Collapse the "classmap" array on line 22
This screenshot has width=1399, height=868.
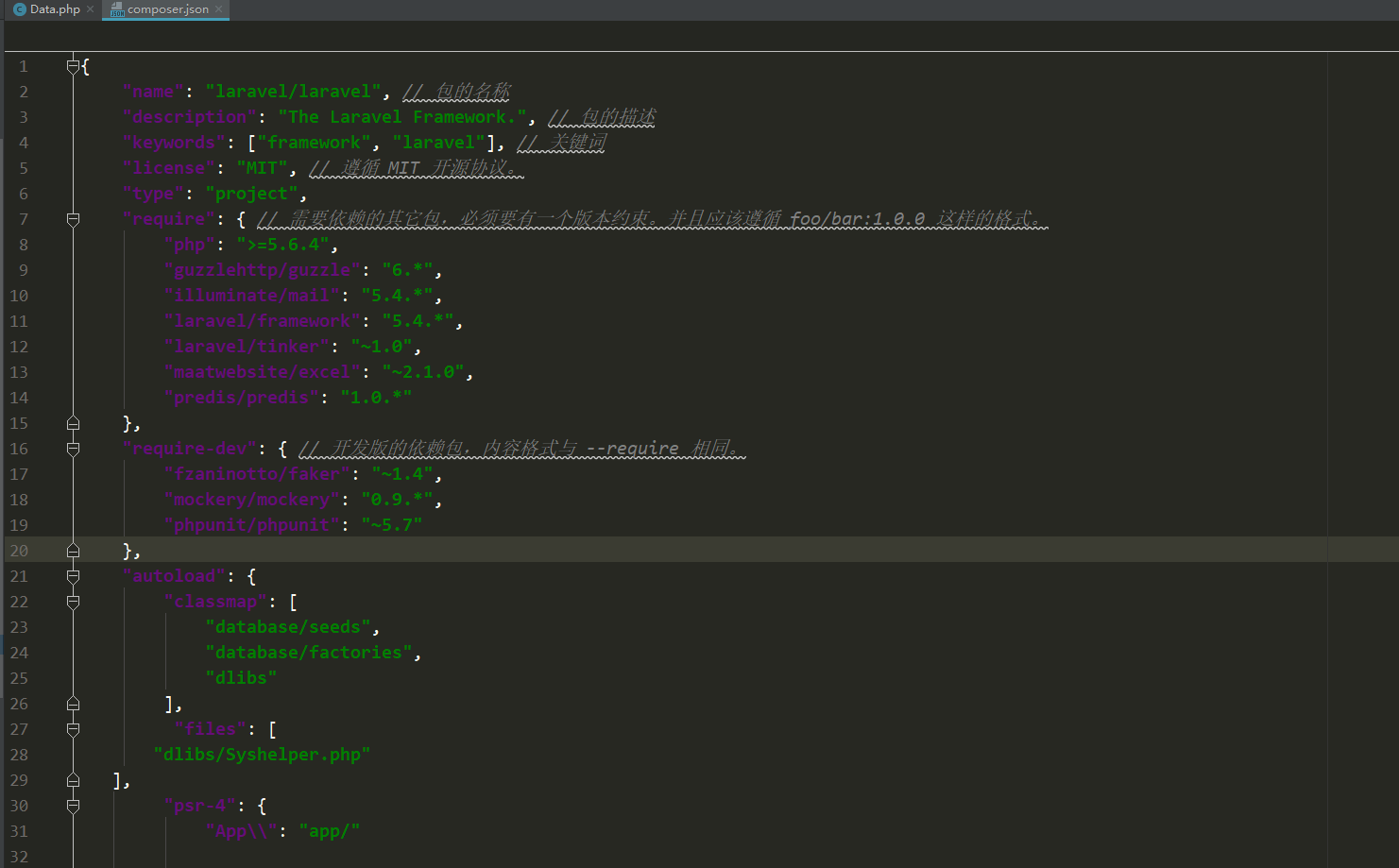73,602
